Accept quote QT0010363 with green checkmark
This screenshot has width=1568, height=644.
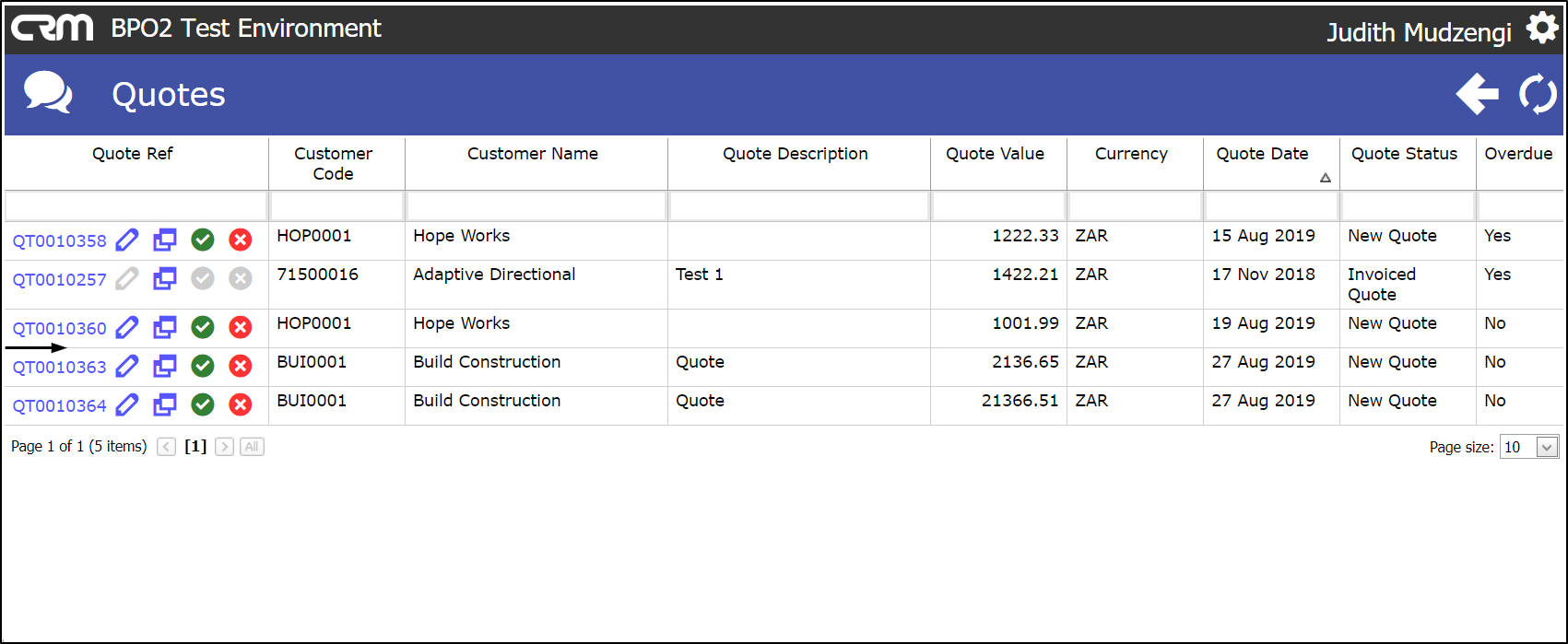(203, 366)
